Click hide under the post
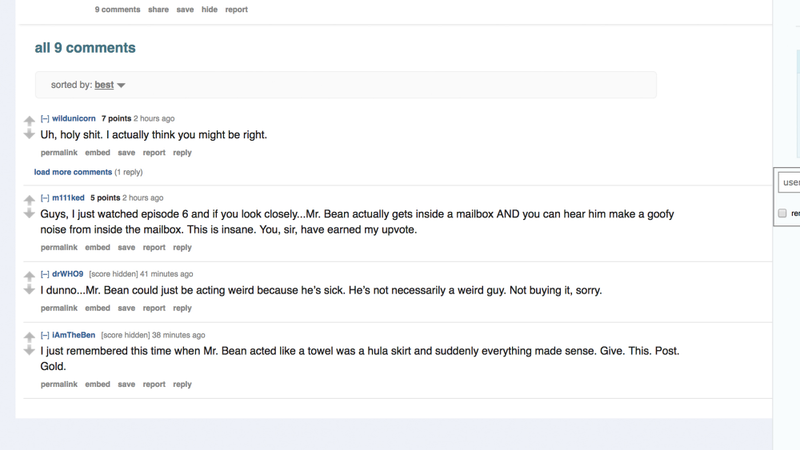Screen dimensions: 800x450 coord(209,10)
